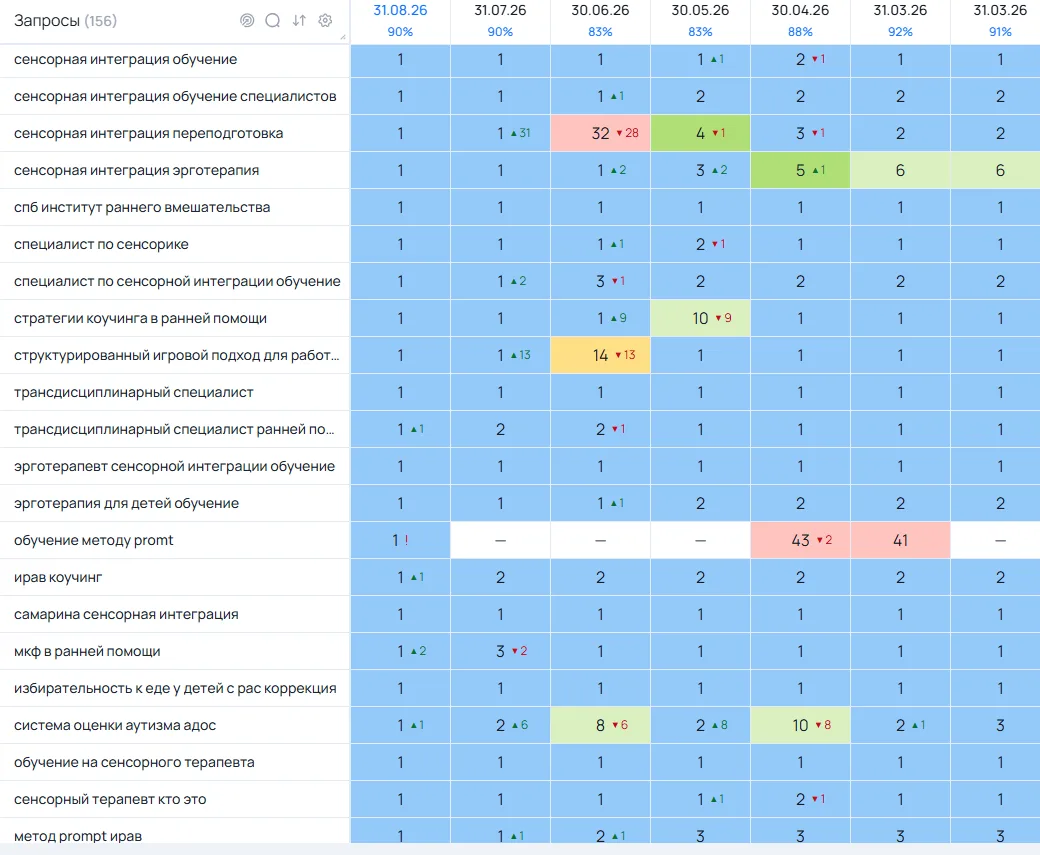Click cell 41 in обучение методу promt row

[x=900, y=541]
